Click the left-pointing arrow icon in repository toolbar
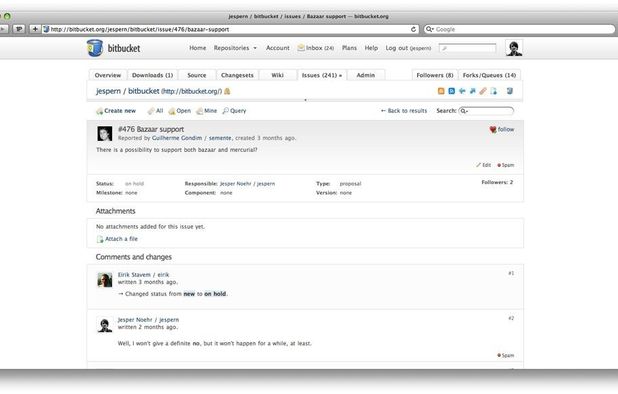Screen dimensions: 618x394 point(462,91)
